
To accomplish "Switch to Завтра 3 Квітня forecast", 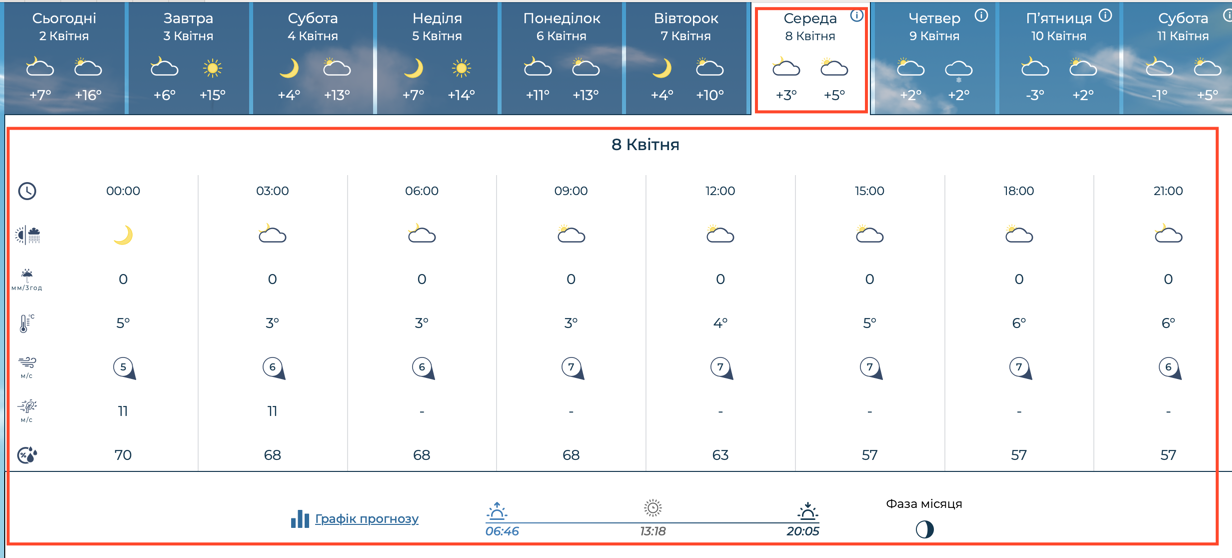I will (188, 58).
